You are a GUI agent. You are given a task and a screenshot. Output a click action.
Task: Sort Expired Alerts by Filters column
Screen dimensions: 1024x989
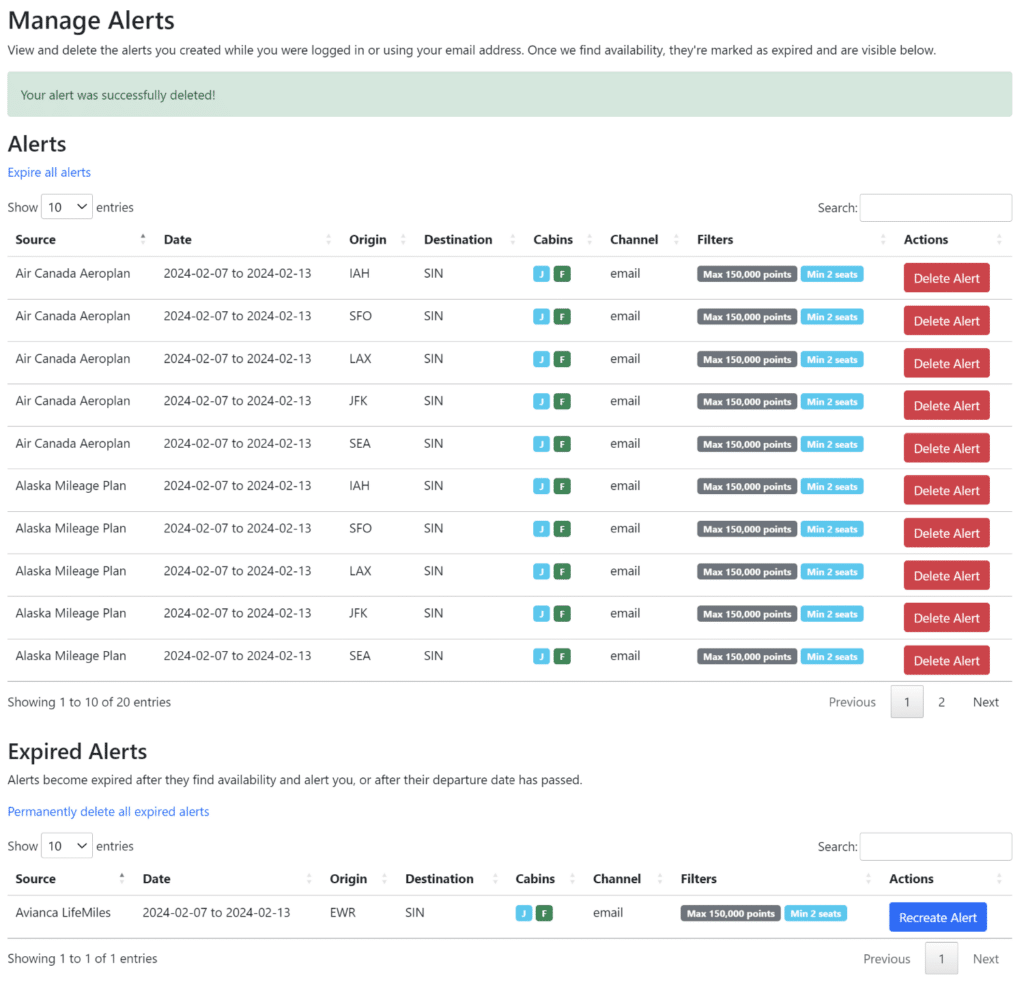point(699,879)
